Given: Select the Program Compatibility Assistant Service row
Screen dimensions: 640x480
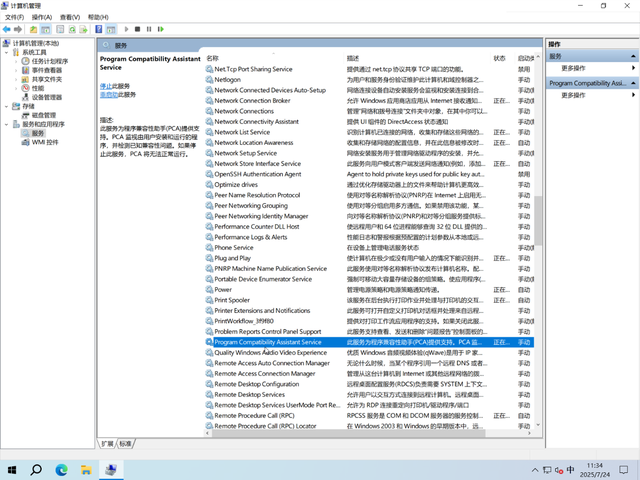Looking at the screenshot, I should click(369, 342).
